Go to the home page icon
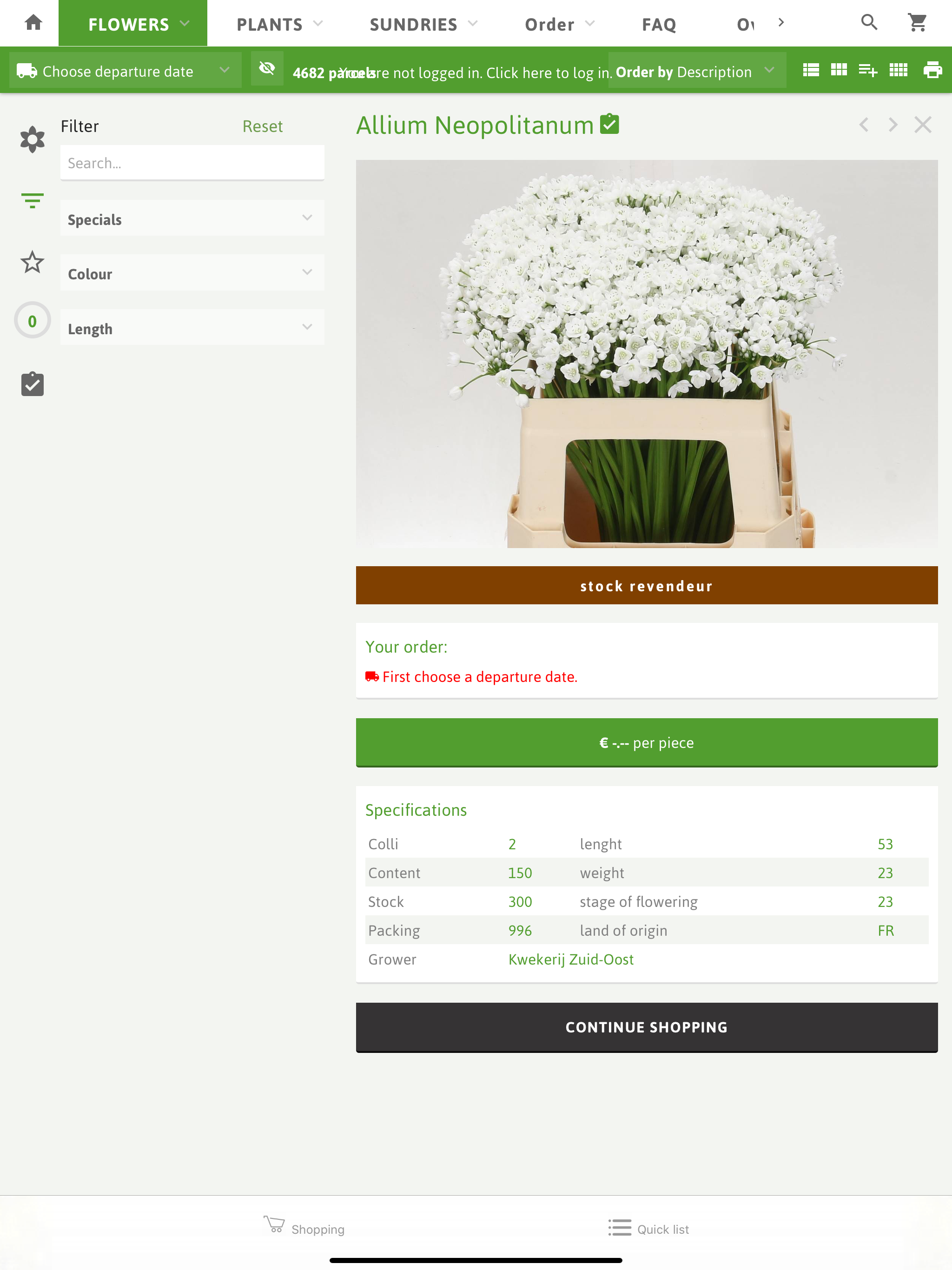The height and width of the screenshot is (1270, 952). [33, 23]
